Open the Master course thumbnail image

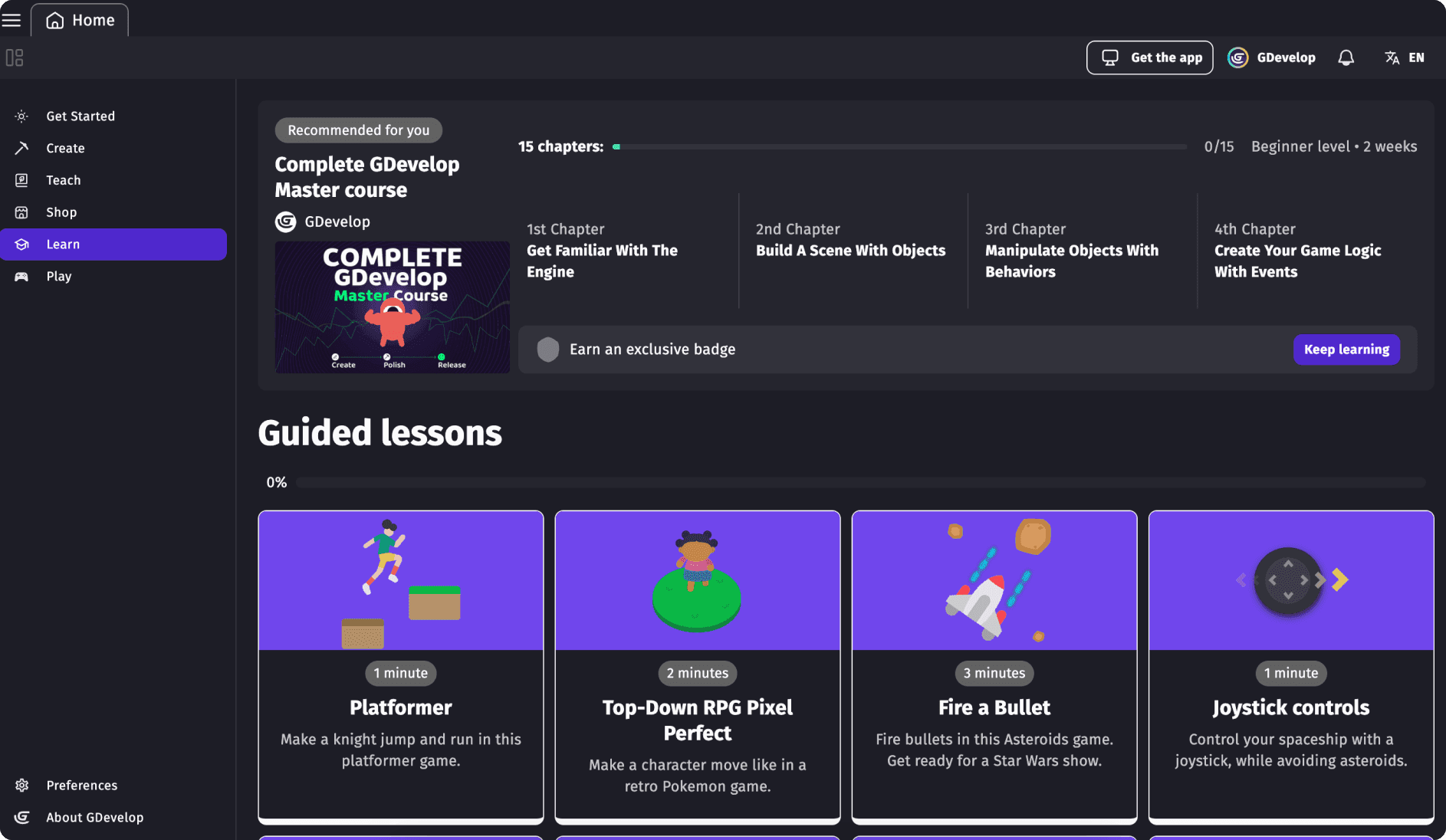point(392,307)
